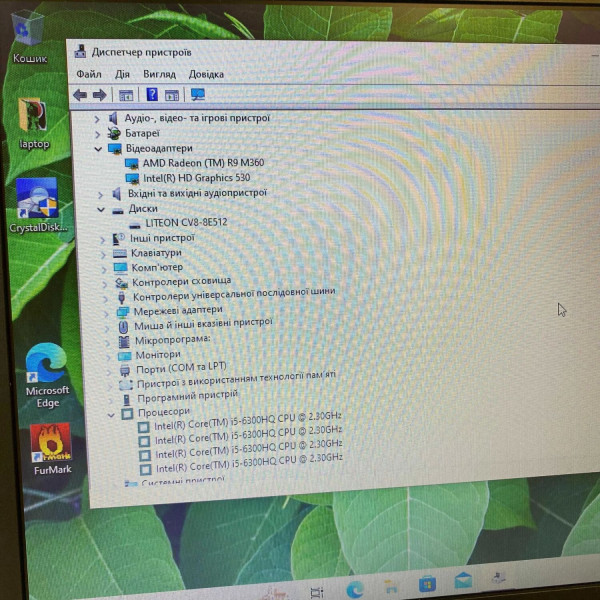Collapse the Диски node
Screen dimensions: 600x600
click(101, 209)
